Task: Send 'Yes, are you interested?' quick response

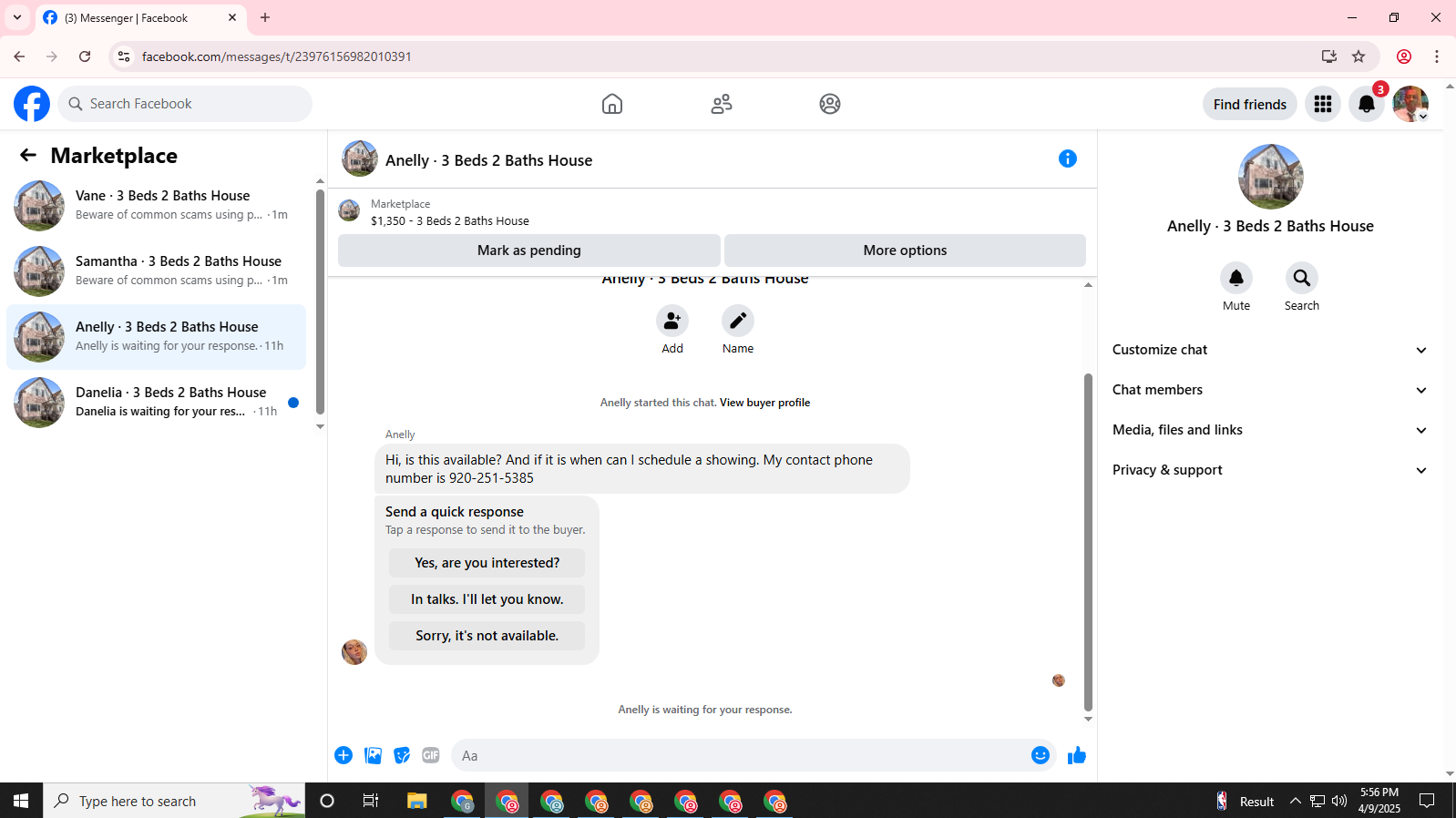Action: (x=487, y=563)
